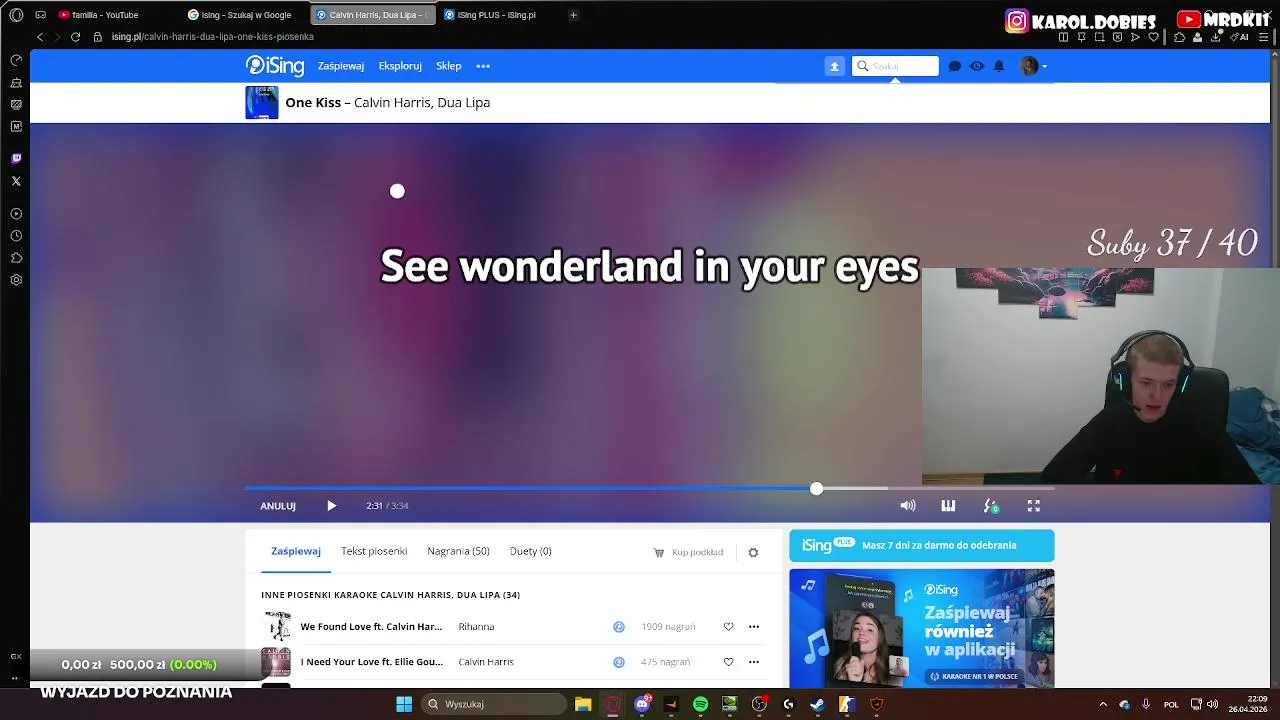Click the upload arrow icon

click(x=834, y=66)
